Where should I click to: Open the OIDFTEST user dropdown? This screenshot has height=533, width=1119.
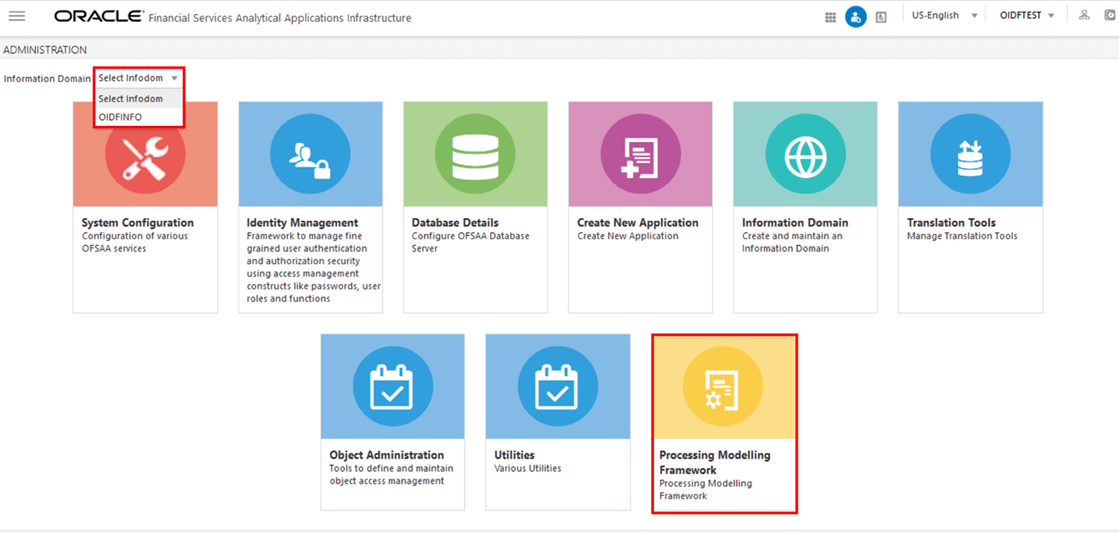click(x=1025, y=16)
